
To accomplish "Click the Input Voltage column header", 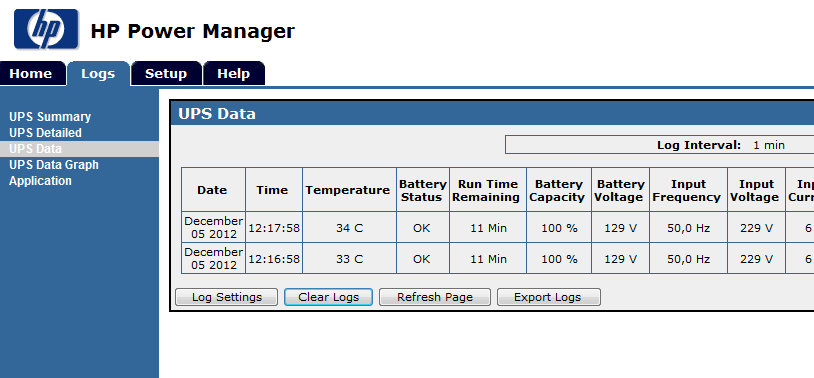I will [x=756, y=190].
